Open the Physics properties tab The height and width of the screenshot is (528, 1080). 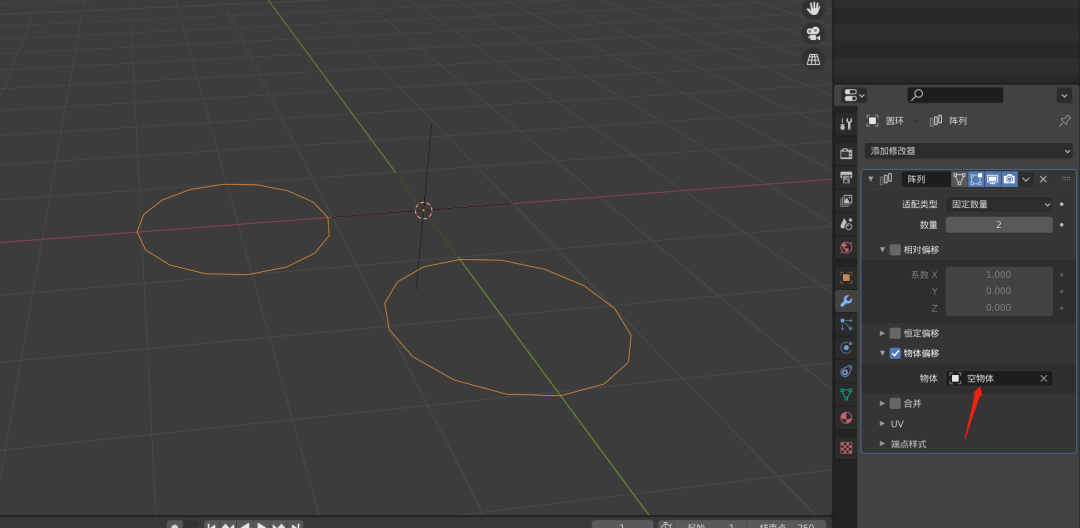coord(847,348)
